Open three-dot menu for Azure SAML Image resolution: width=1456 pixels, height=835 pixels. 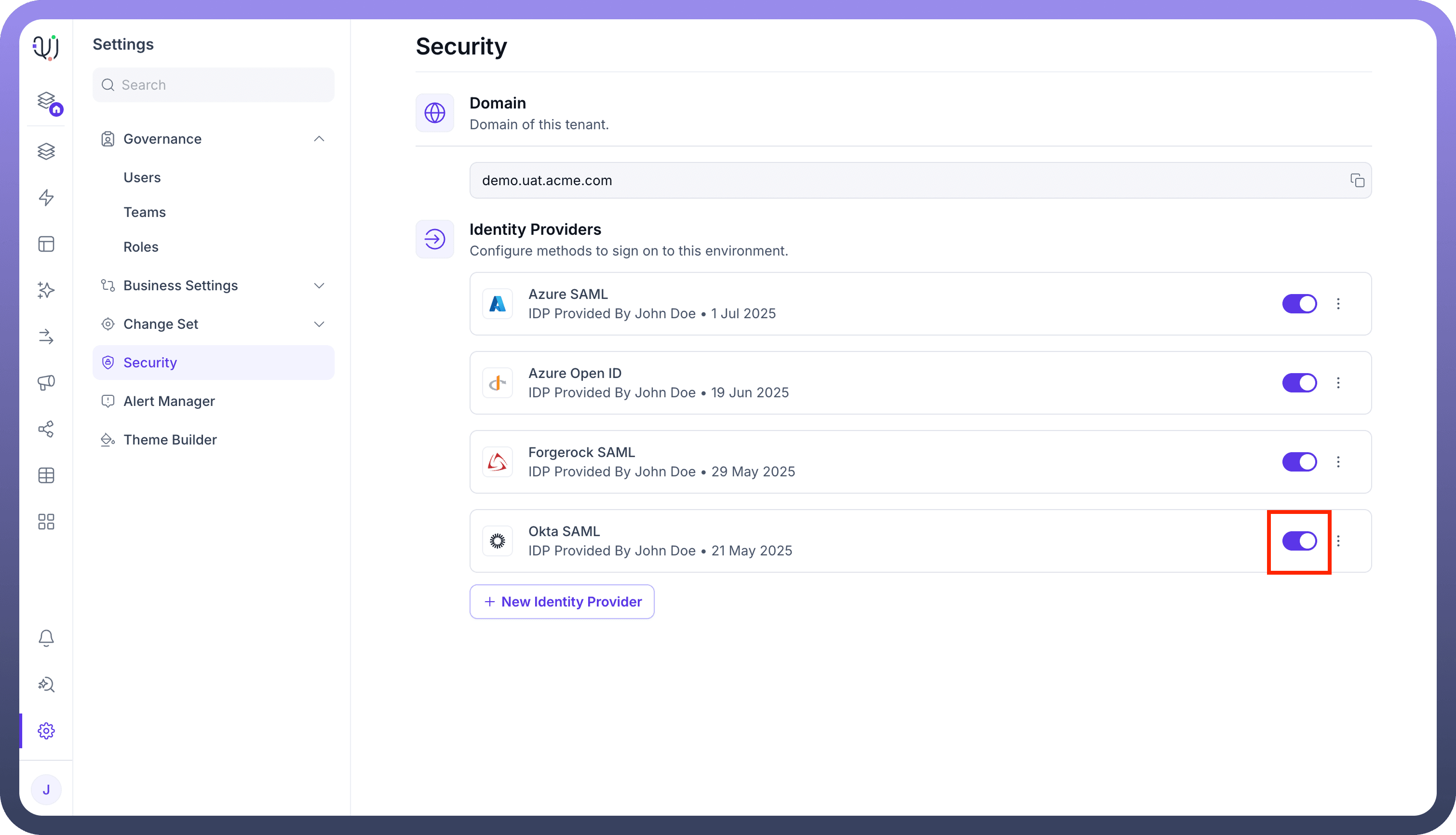pos(1338,304)
